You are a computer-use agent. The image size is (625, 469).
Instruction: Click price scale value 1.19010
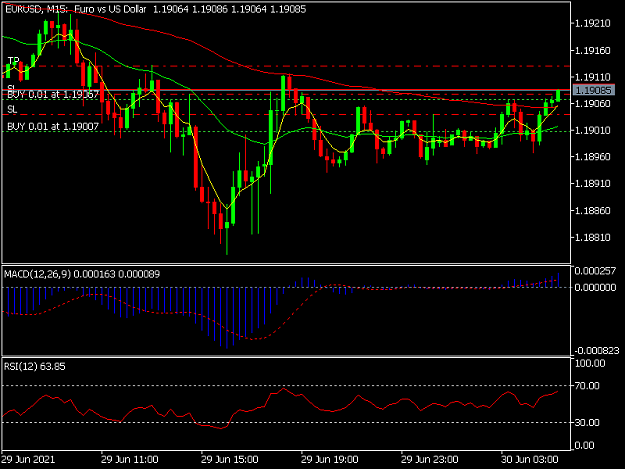592,130
